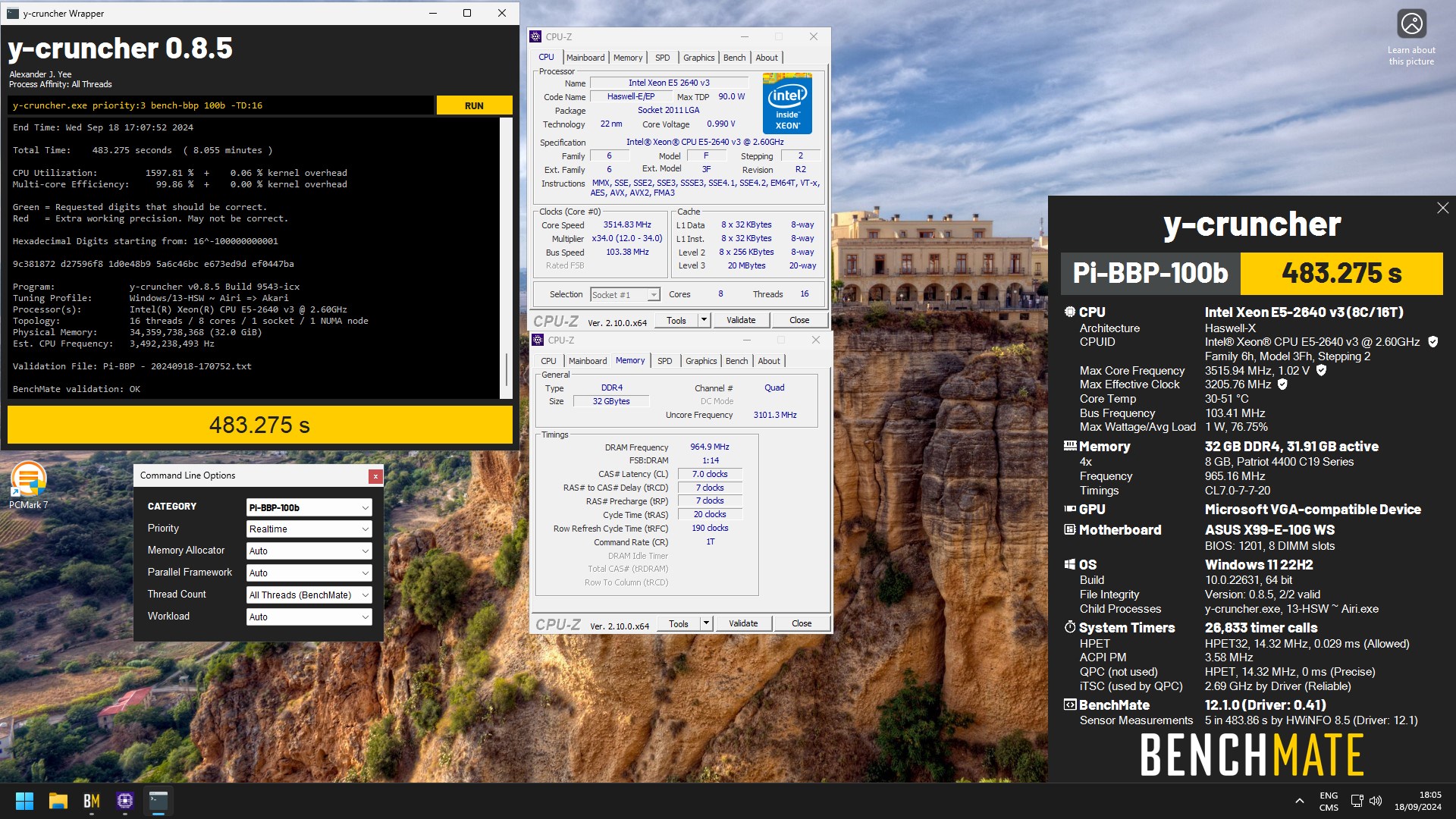
Task: Open About tab in upper CPU-Z window
Action: point(767,58)
